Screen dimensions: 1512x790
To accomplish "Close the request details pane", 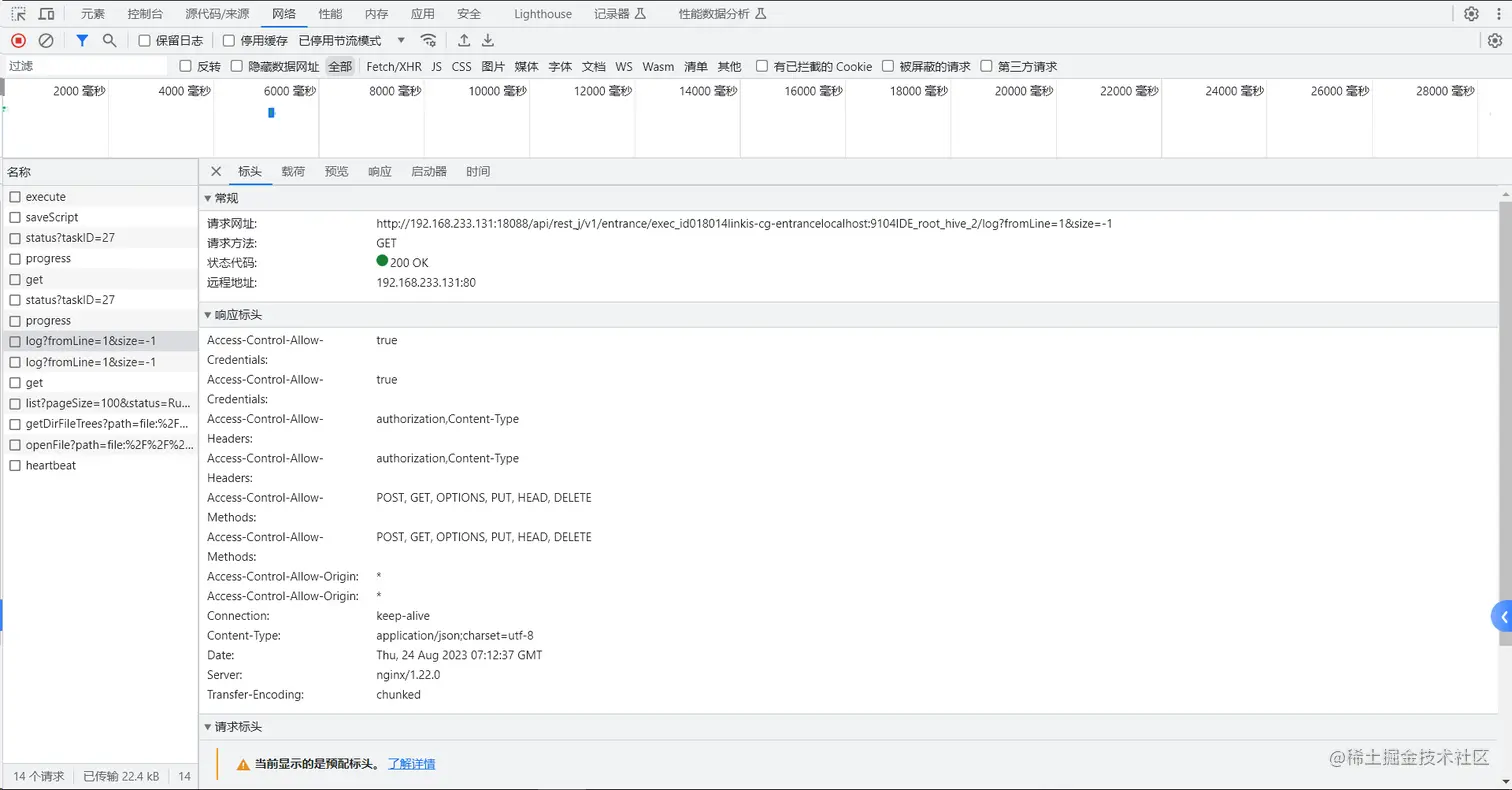I will (216, 171).
